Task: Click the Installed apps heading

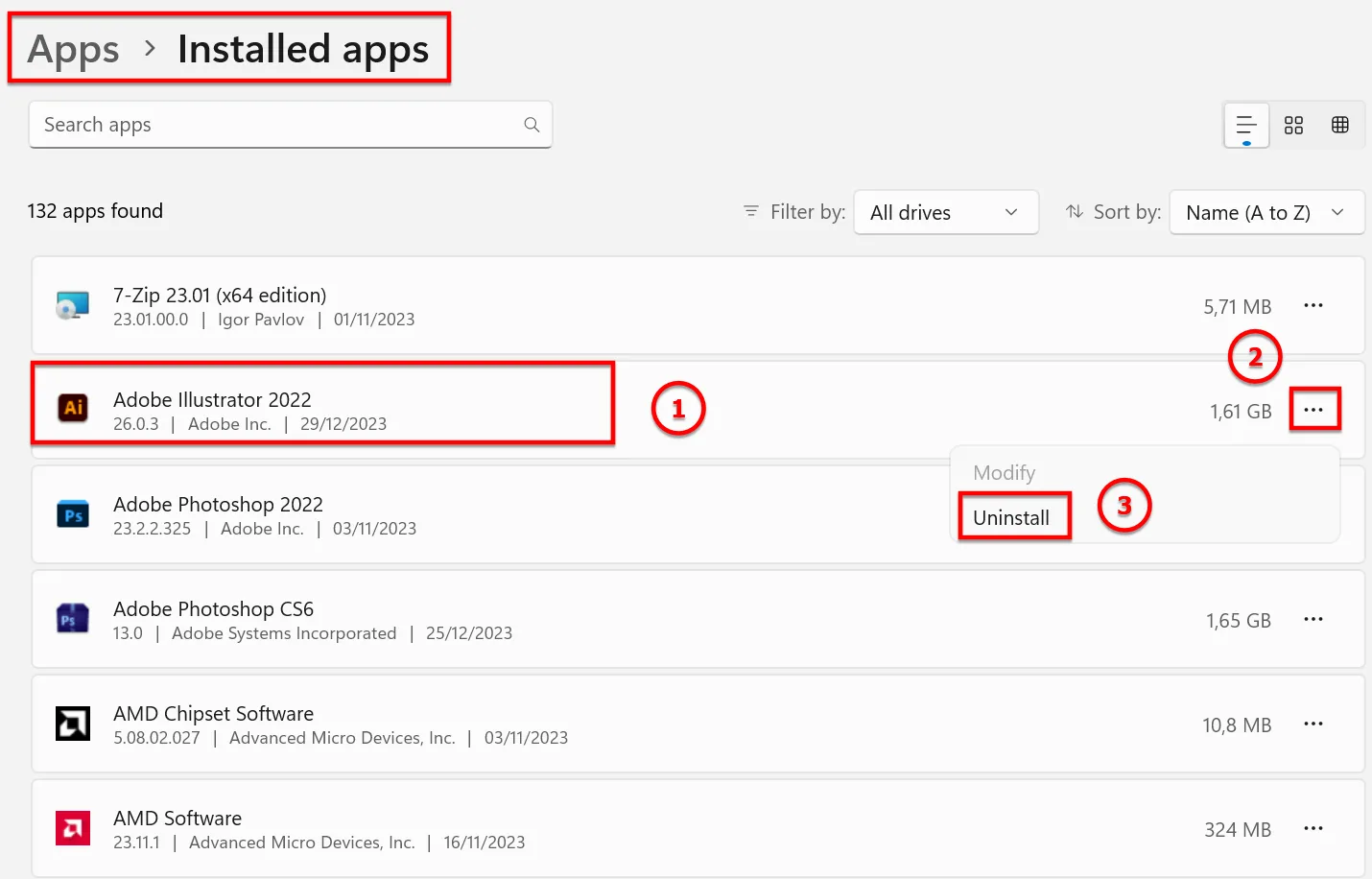Action: point(303,49)
